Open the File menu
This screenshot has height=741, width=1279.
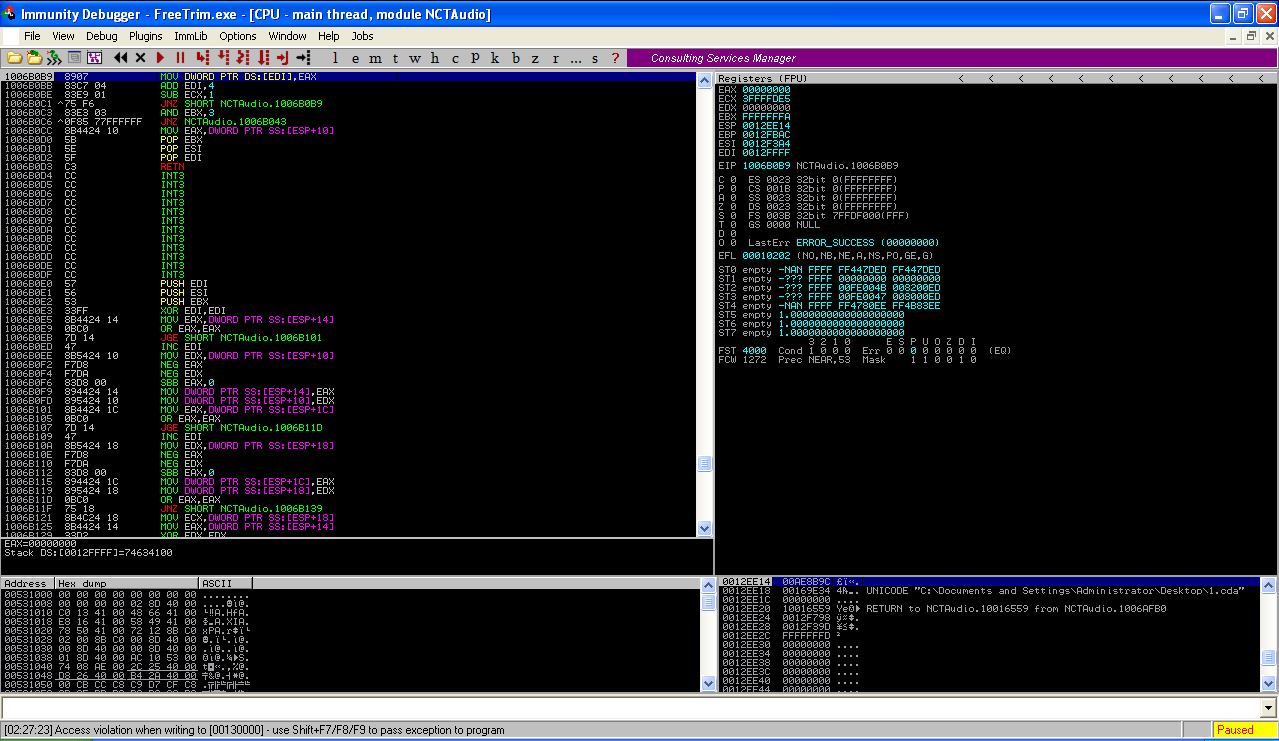[x=32, y=36]
